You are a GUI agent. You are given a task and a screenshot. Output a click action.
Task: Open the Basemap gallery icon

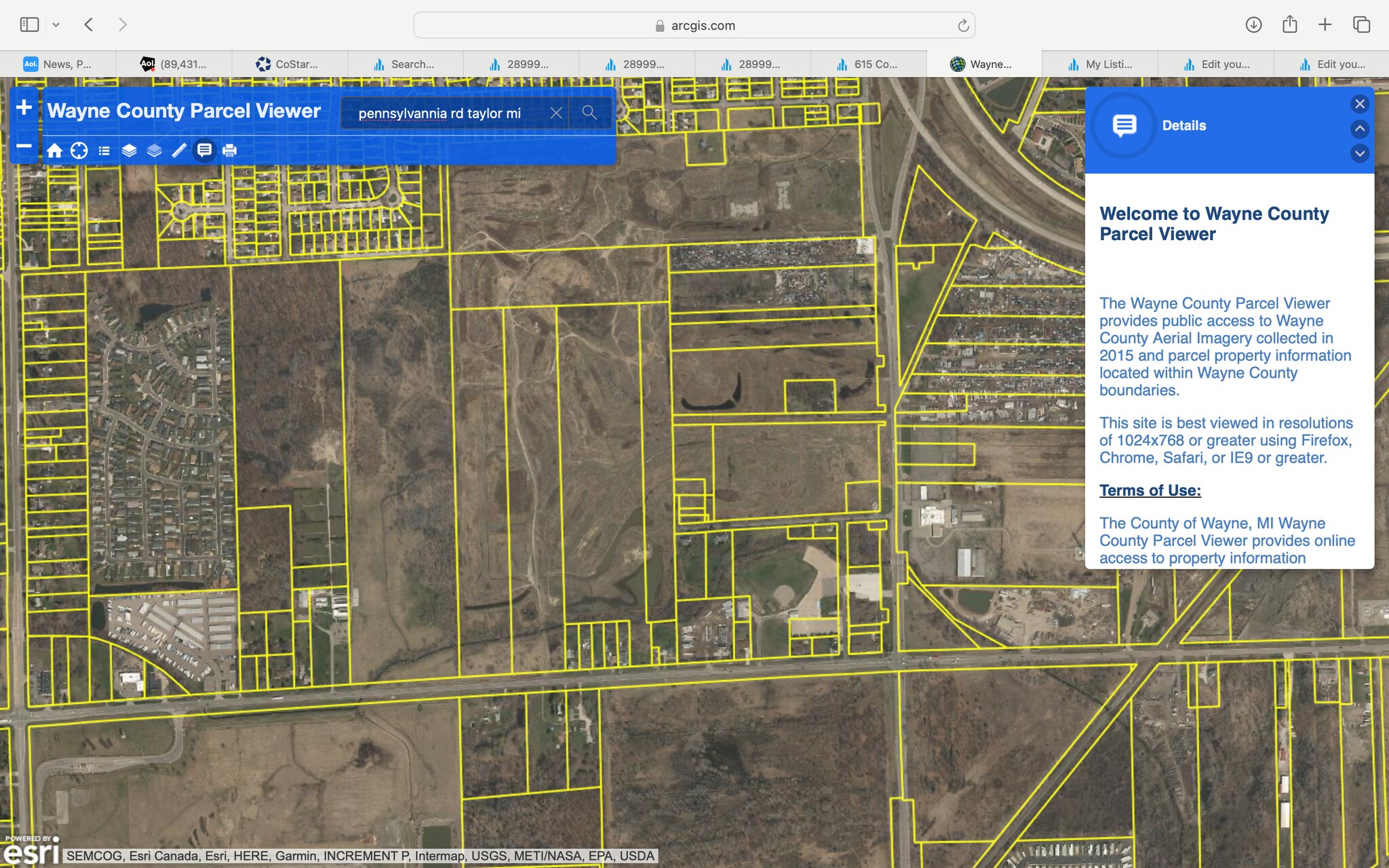(x=154, y=151)
